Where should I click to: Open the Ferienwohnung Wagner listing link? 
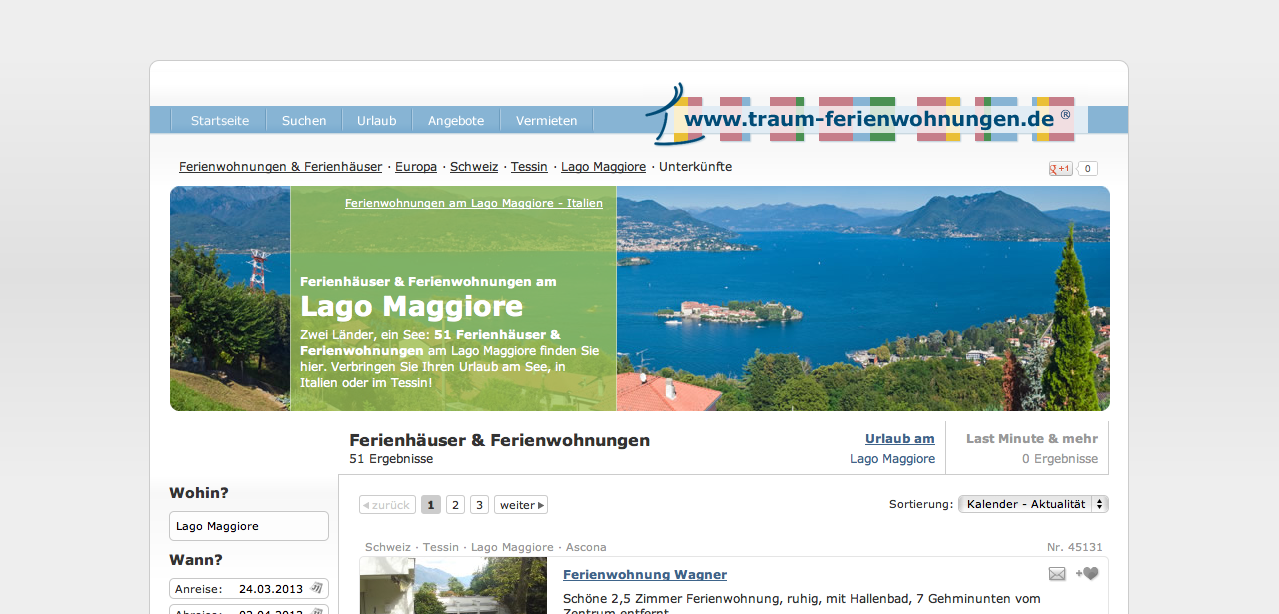coord(645,574)
